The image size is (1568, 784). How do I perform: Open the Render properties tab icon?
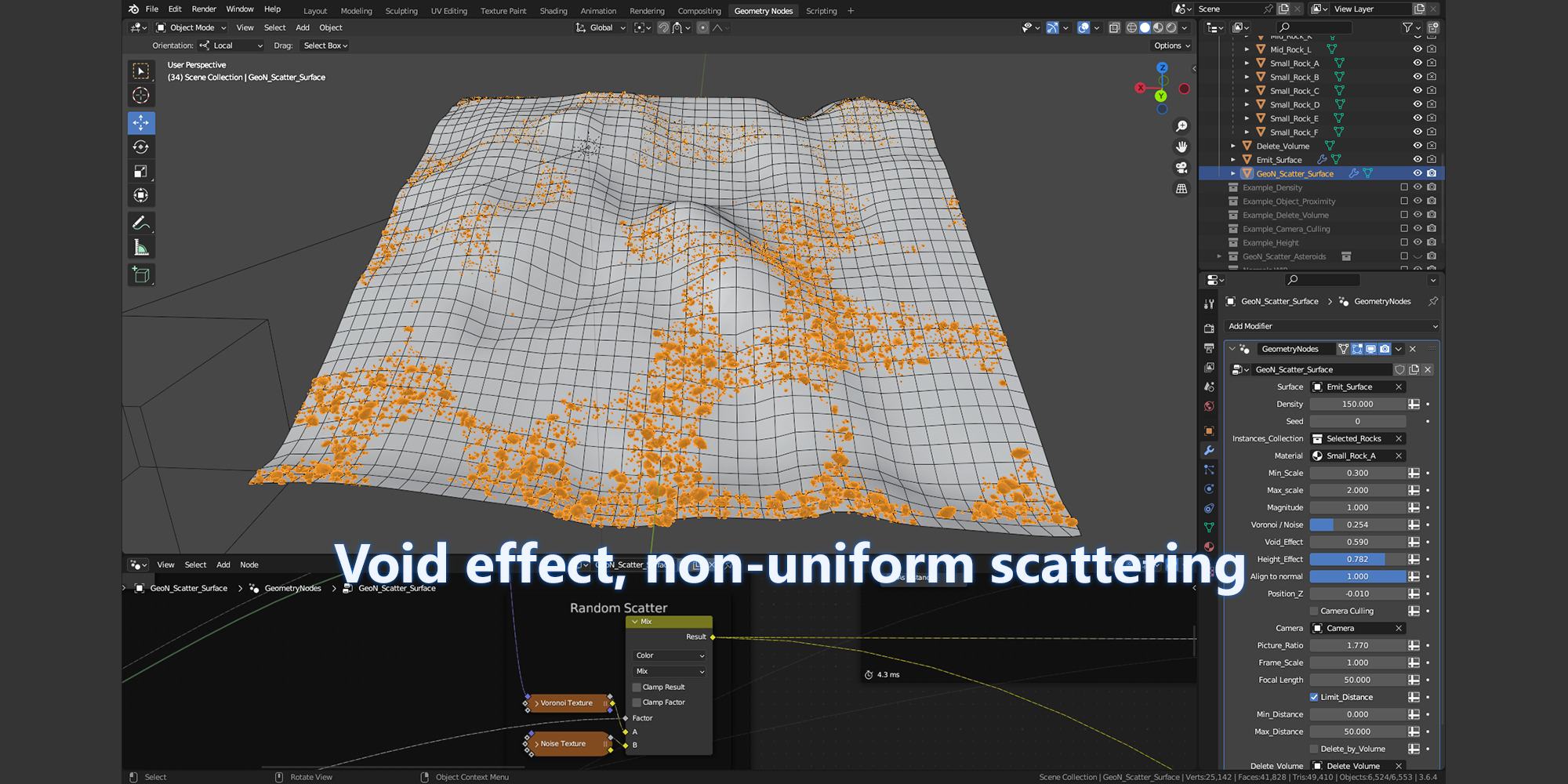[1209, 328]
